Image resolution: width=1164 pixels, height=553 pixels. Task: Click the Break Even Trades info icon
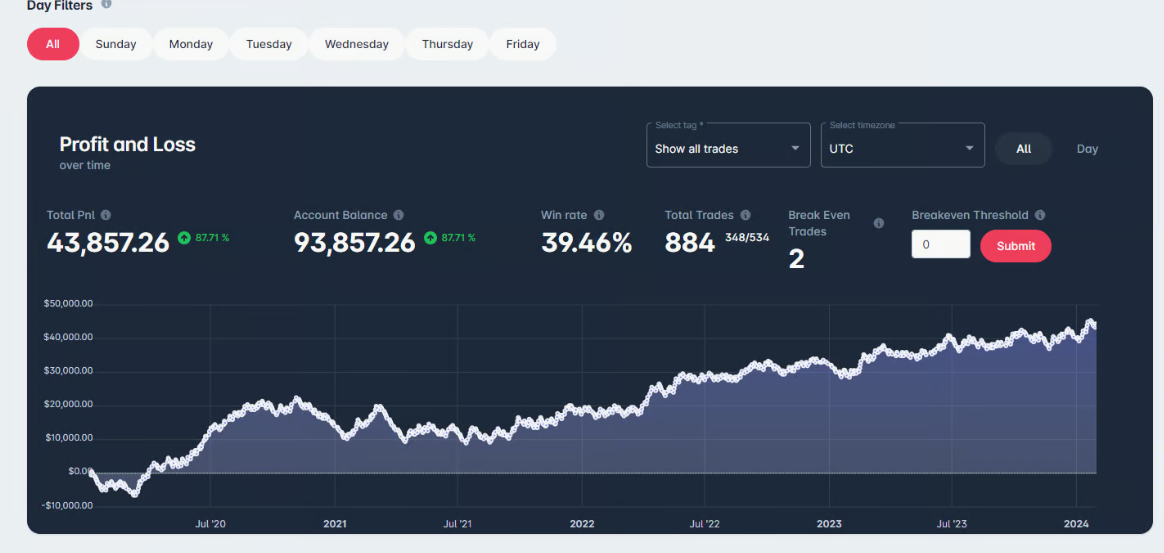pos(879,223)
